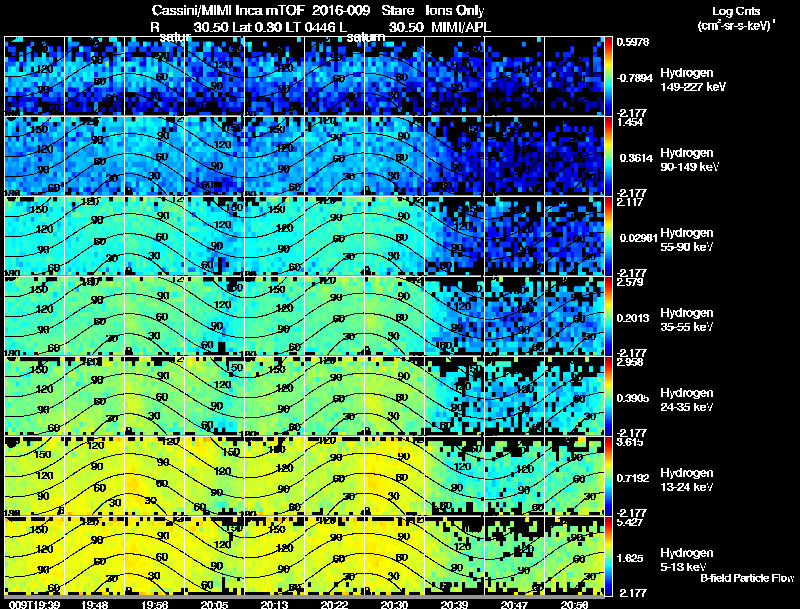
Task: Click the color bar of the 149-227 keV row
Action: pos(608,76)
